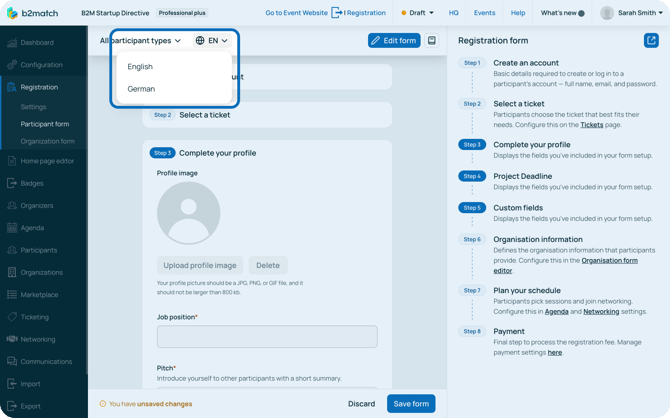Follow the Networking link in step 7
Screen dimensions: 670x418
pos(601,311)
